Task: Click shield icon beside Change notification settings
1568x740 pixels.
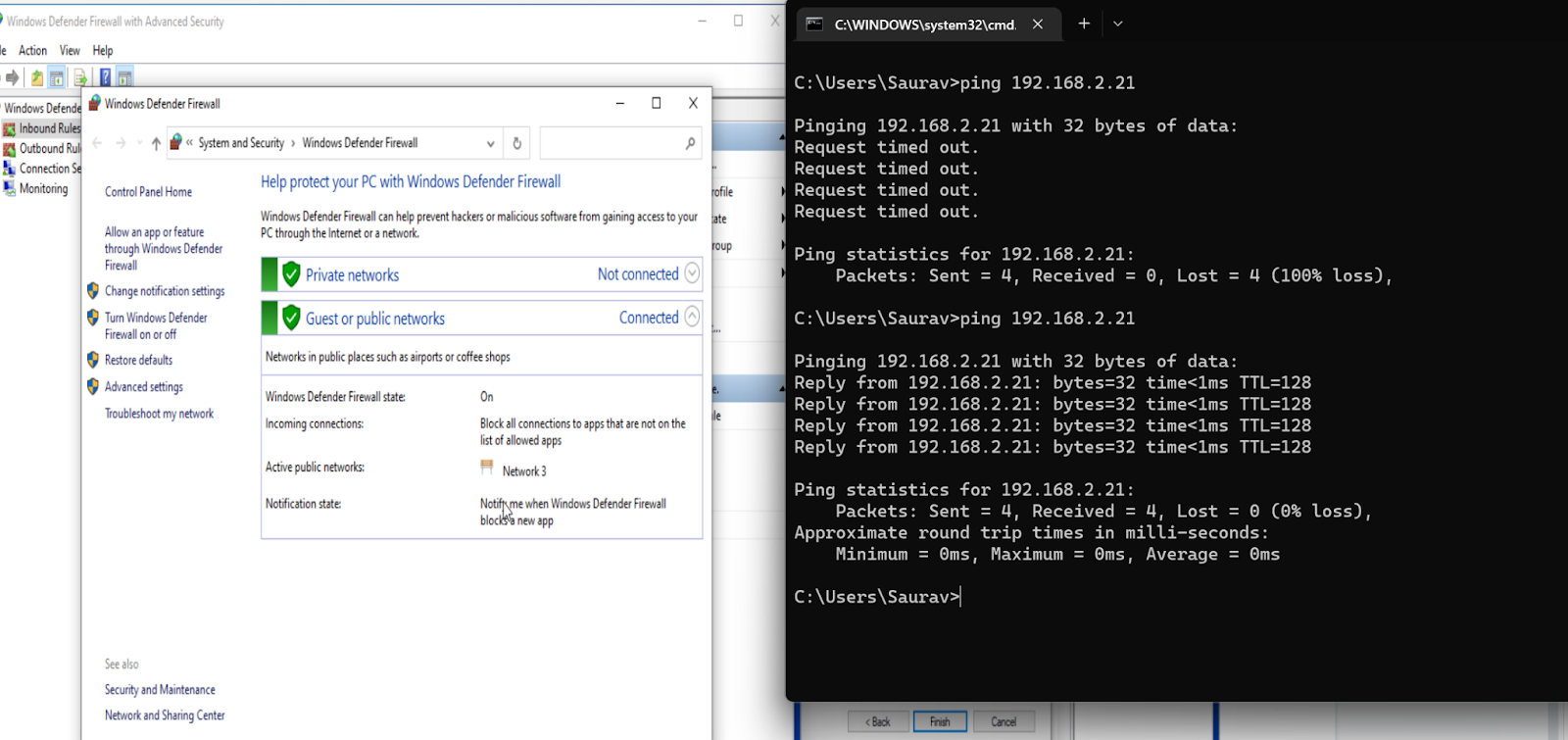Action: pyautogui.click(x=93, y=290)
